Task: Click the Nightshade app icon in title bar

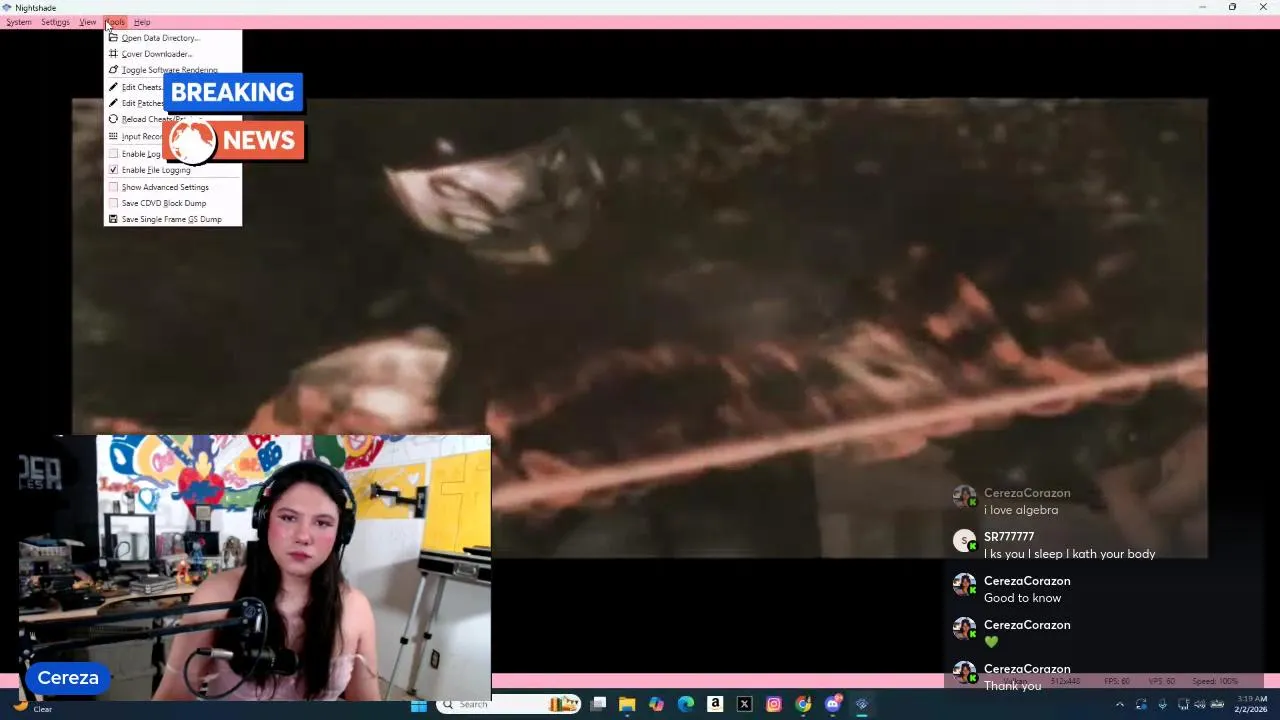Action: 7,7
